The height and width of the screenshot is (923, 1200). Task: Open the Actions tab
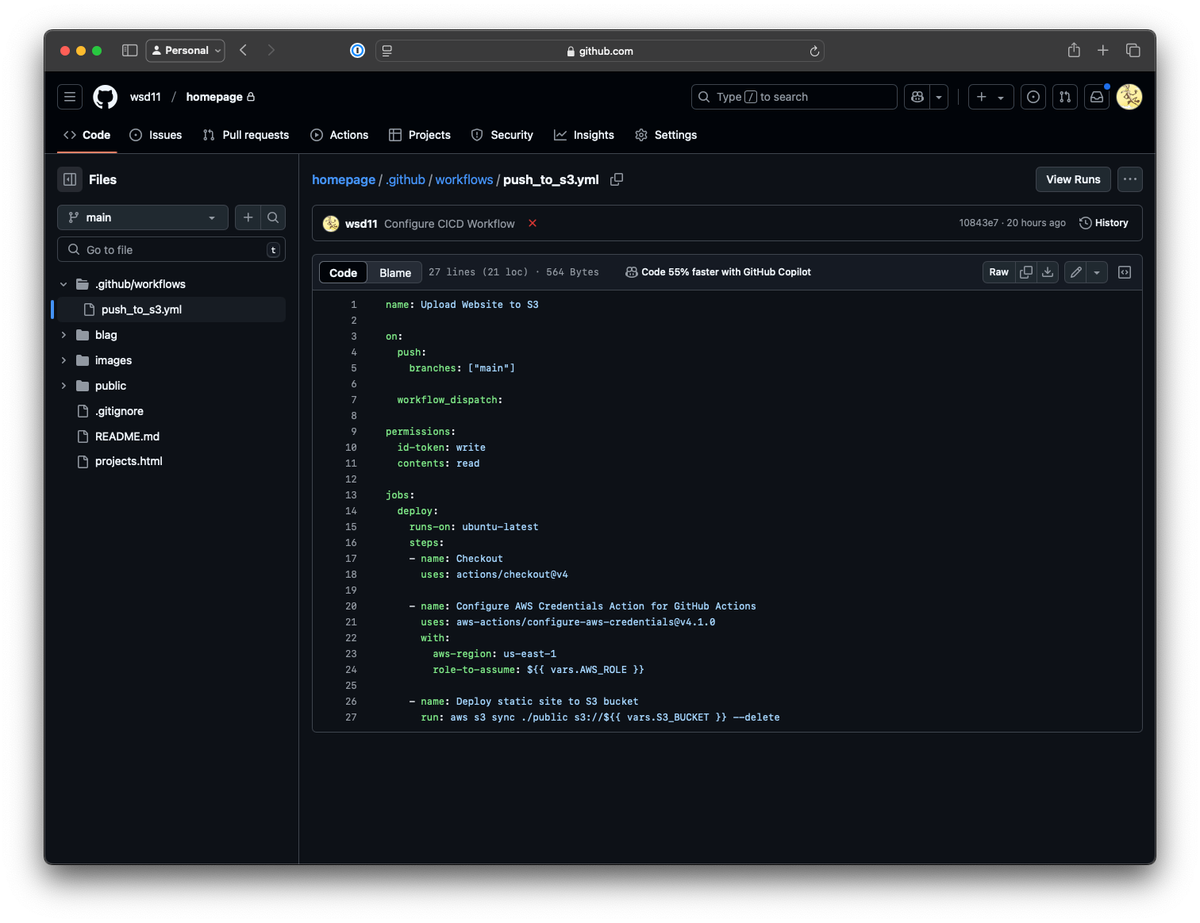coord(339,135)
